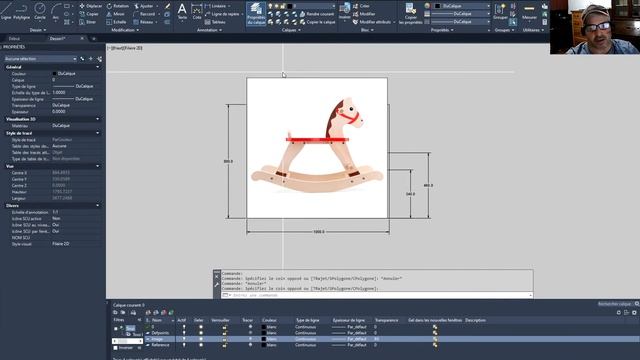The width and height of the screenshot is (640, 360).
Task: Click the Couleur column header
Action: (x=269, y=320)
